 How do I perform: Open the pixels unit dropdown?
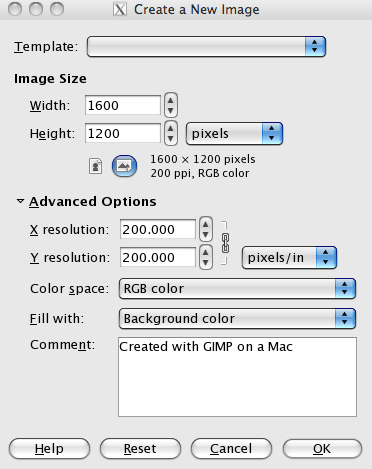[234, 134]
